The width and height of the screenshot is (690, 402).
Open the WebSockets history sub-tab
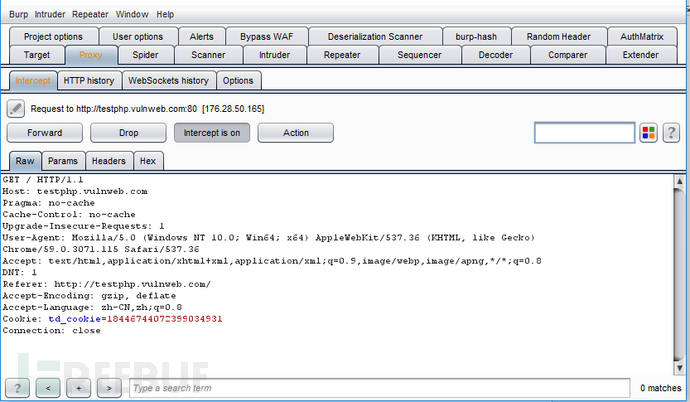click(168, 81)
